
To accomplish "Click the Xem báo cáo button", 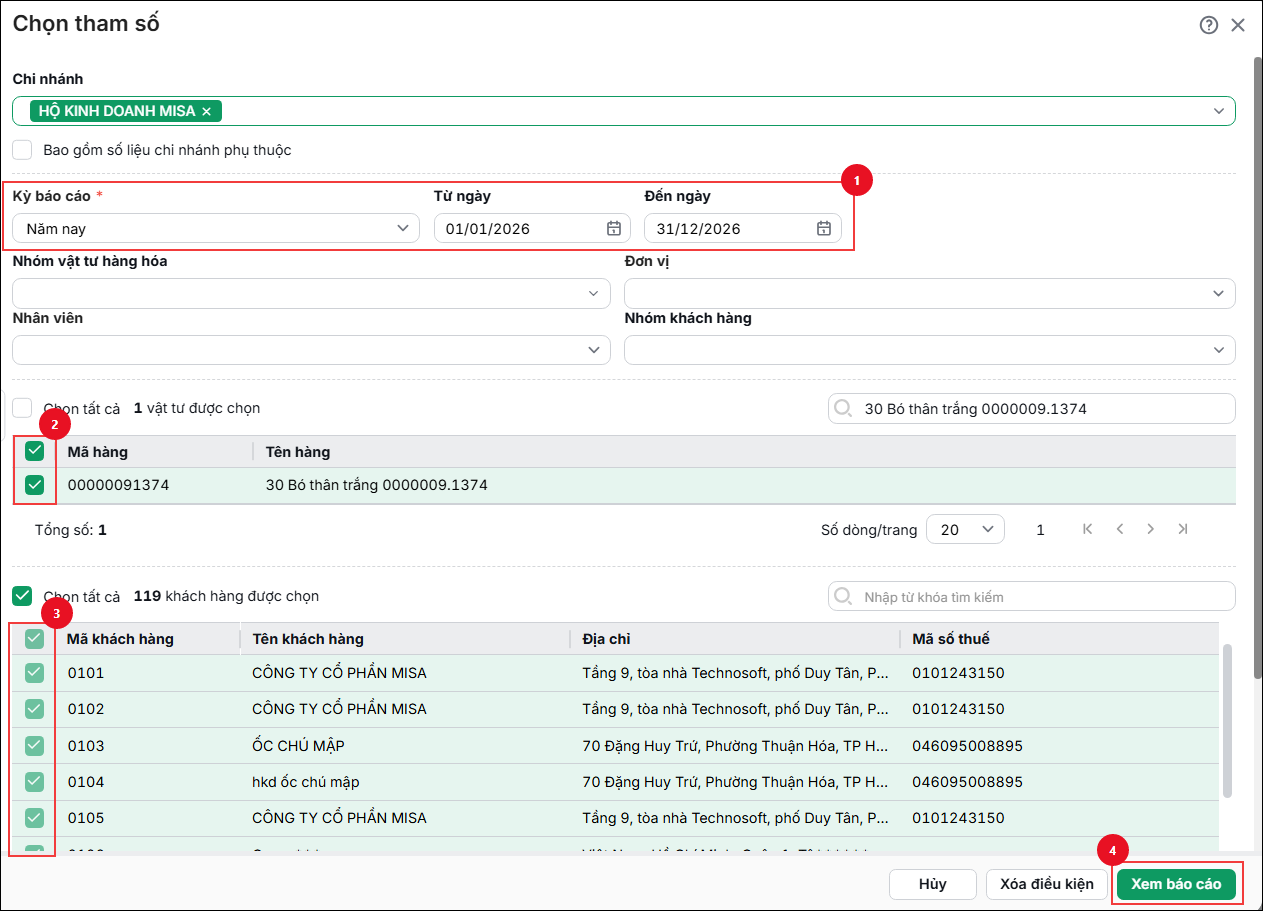I will (x=1176, y=884).
